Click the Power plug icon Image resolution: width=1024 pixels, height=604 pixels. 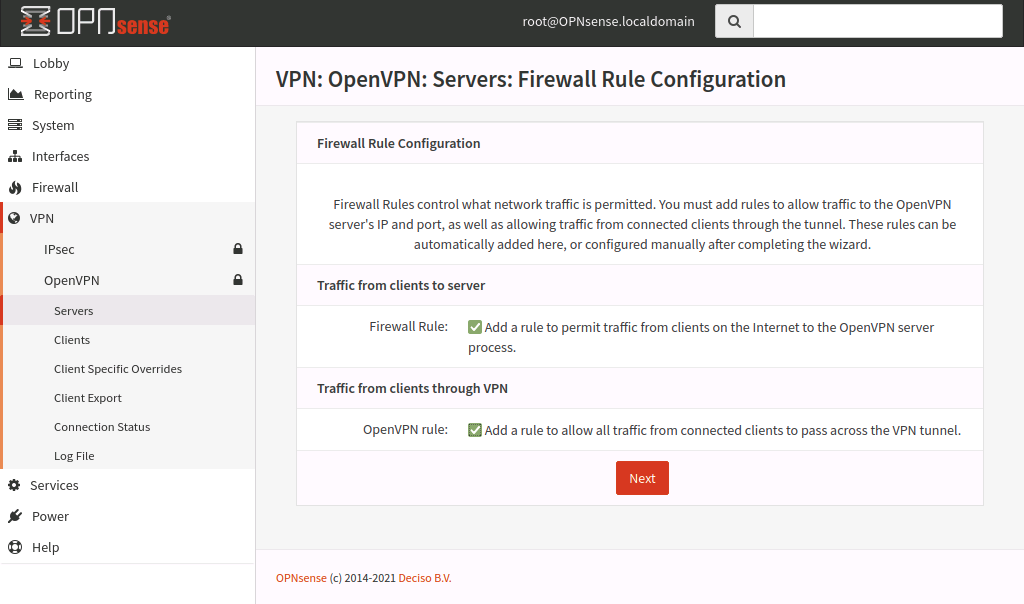click(x=15, y=516)
